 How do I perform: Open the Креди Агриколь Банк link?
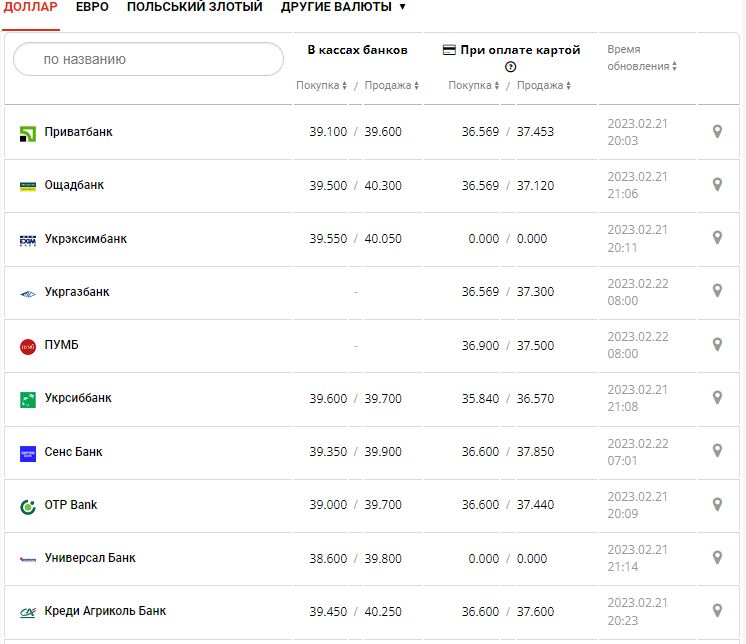105,611
